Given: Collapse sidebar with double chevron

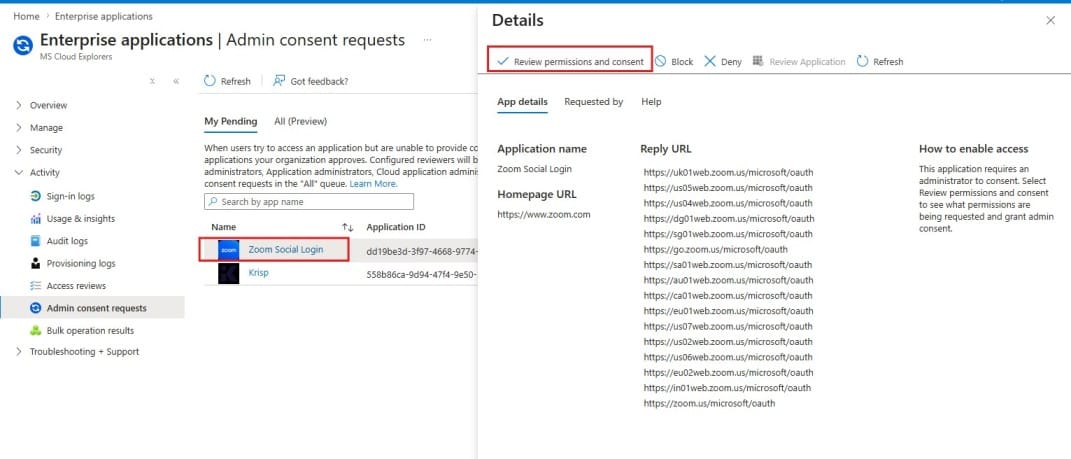Looking at the screenshot, I should pos(176,81).
